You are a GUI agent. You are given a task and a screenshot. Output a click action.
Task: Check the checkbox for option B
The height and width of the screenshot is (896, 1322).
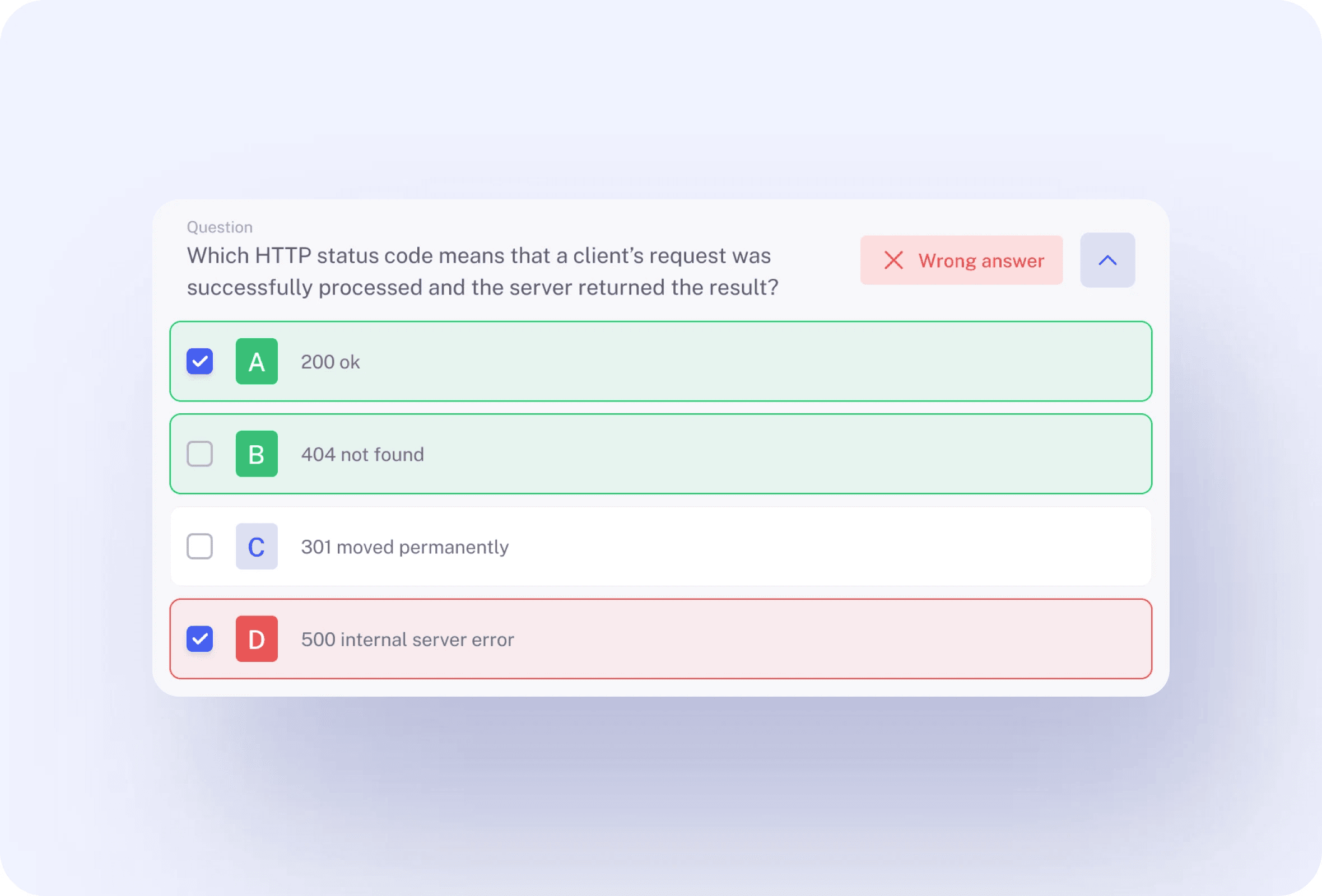[199, 454]
